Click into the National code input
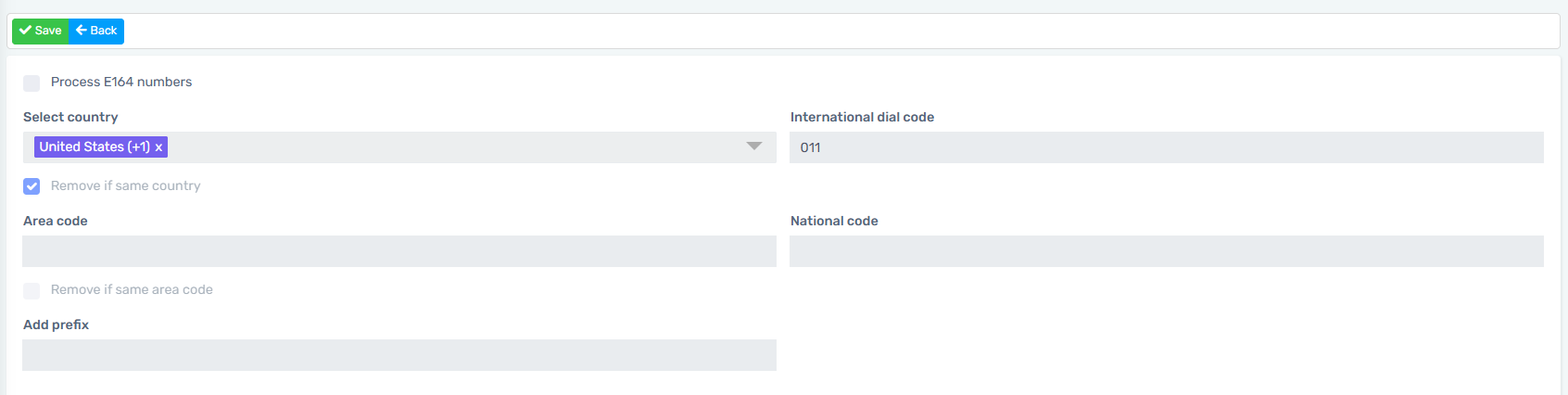 1167,251
